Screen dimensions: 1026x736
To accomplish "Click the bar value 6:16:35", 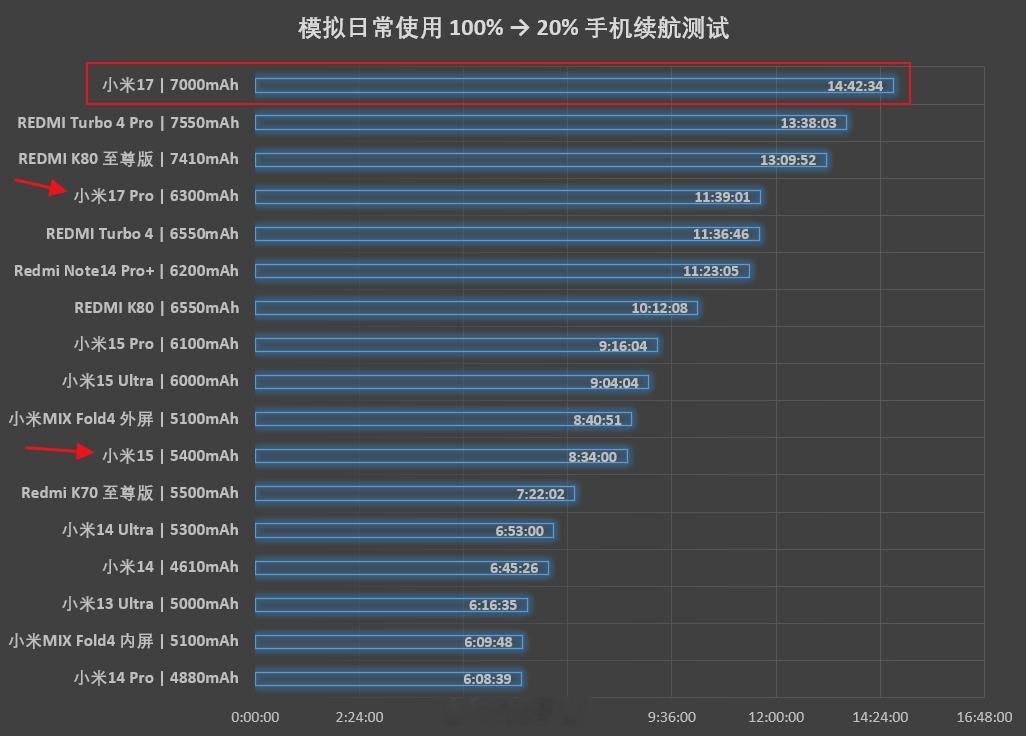I will (x=493, y=605).
